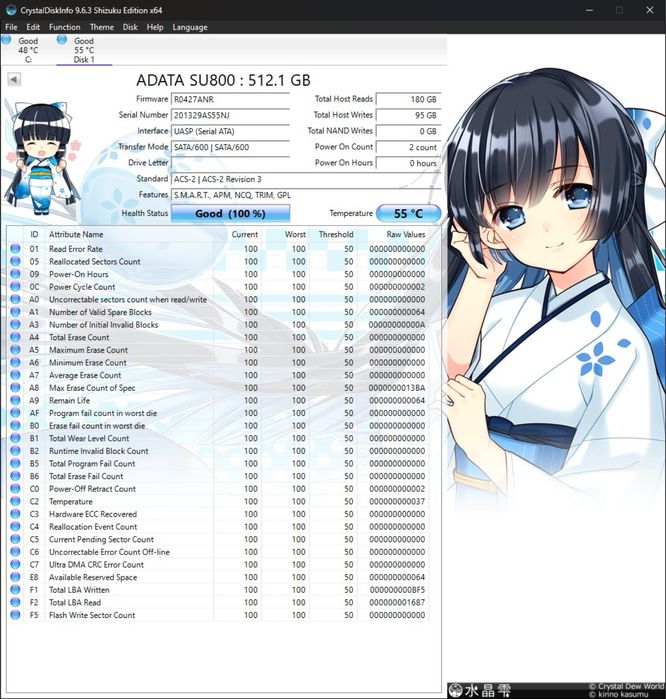Click the Standard field ACS-2
This screenshot has height=699, width=666.
pyautogui.click(x=306, y=179)
